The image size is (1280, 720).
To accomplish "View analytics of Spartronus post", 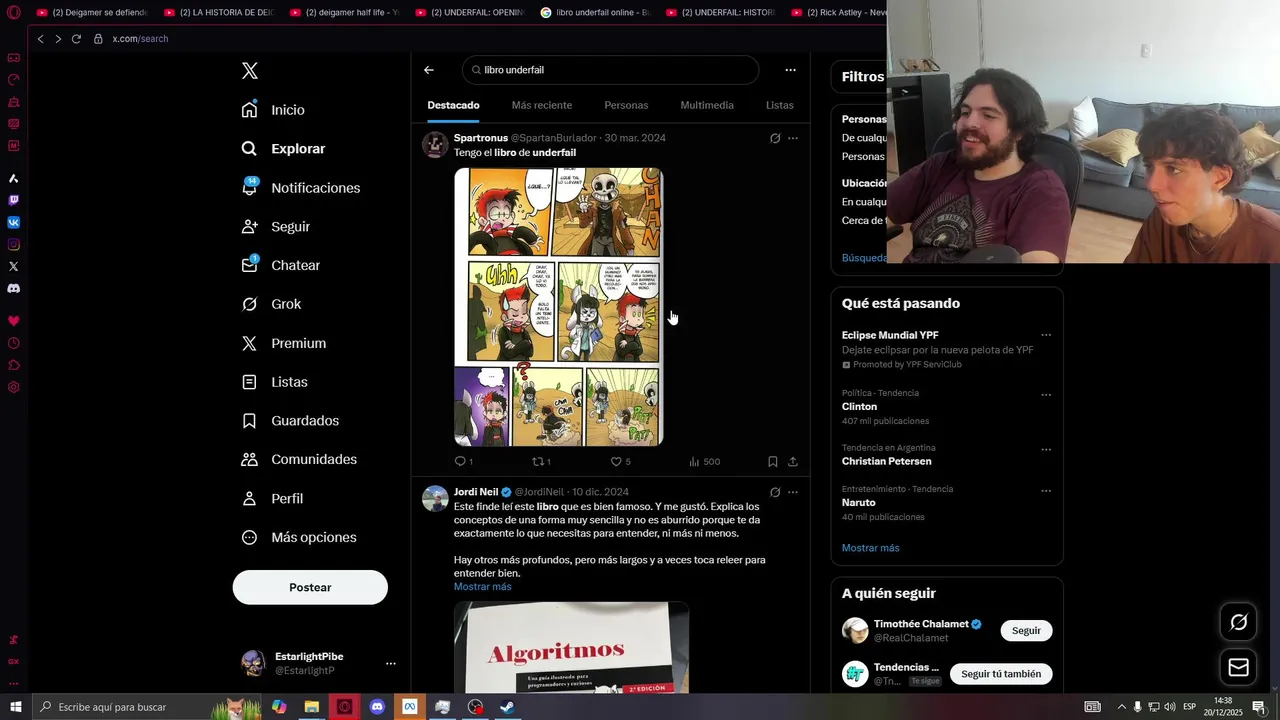I will pyautogui.click(x=704, y=461).
